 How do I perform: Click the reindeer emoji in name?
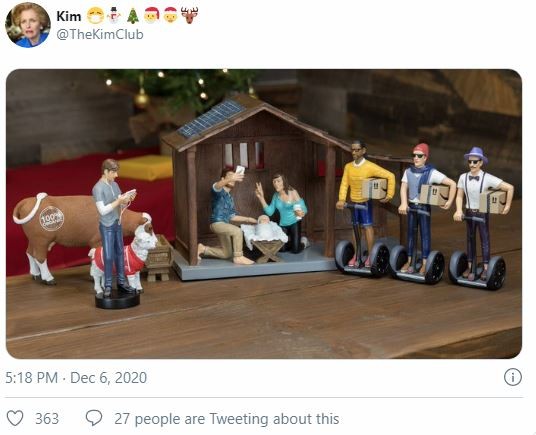pos(189,16)
